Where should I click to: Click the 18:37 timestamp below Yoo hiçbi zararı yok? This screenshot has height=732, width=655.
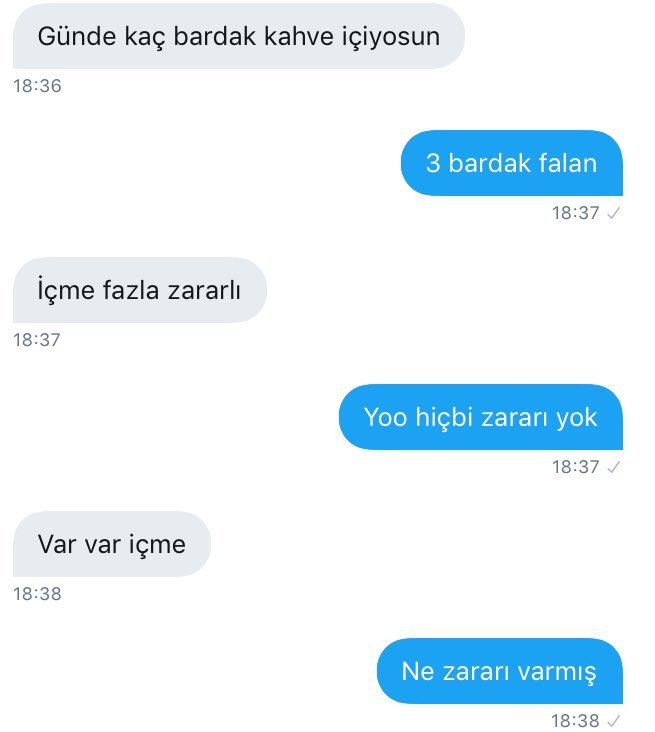pyautogui.click(x=575, y=467)
